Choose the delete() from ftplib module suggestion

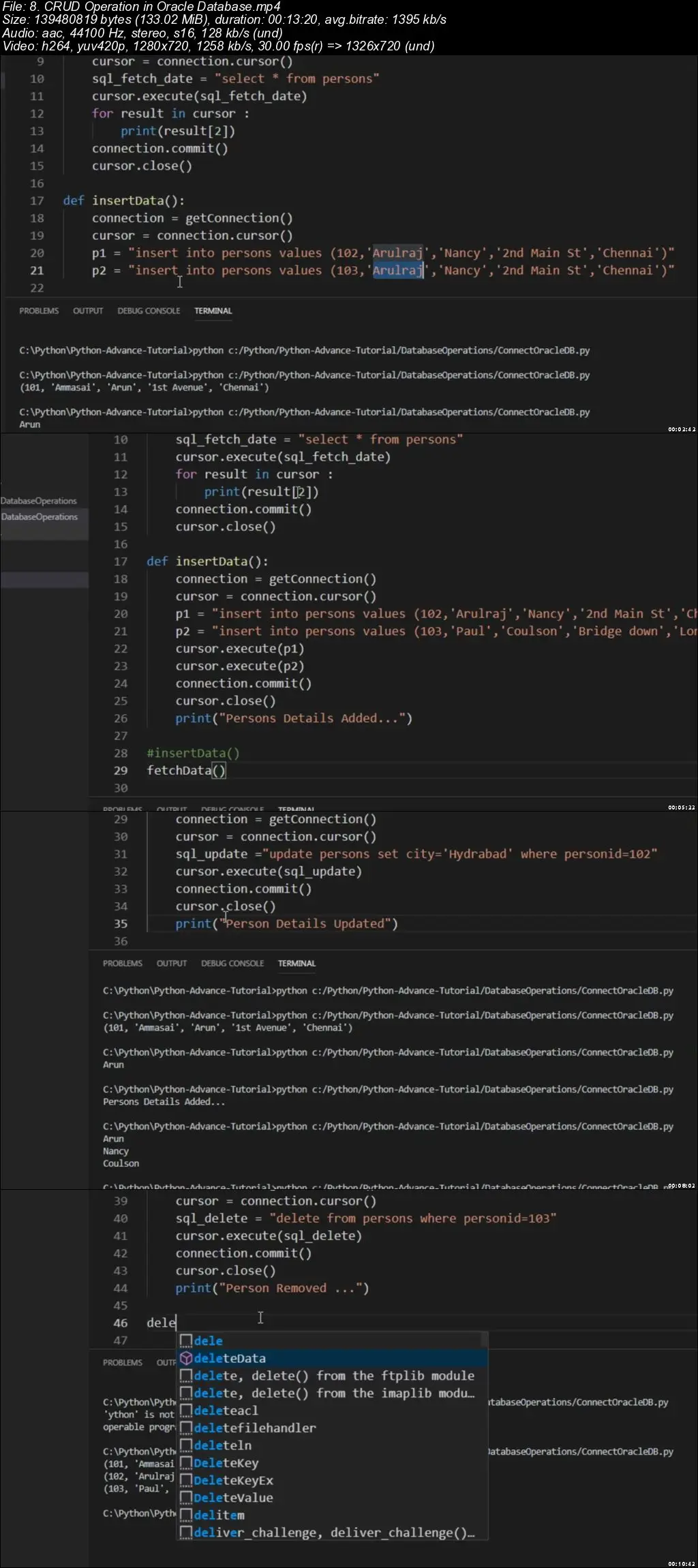(x=333, y=1376)
